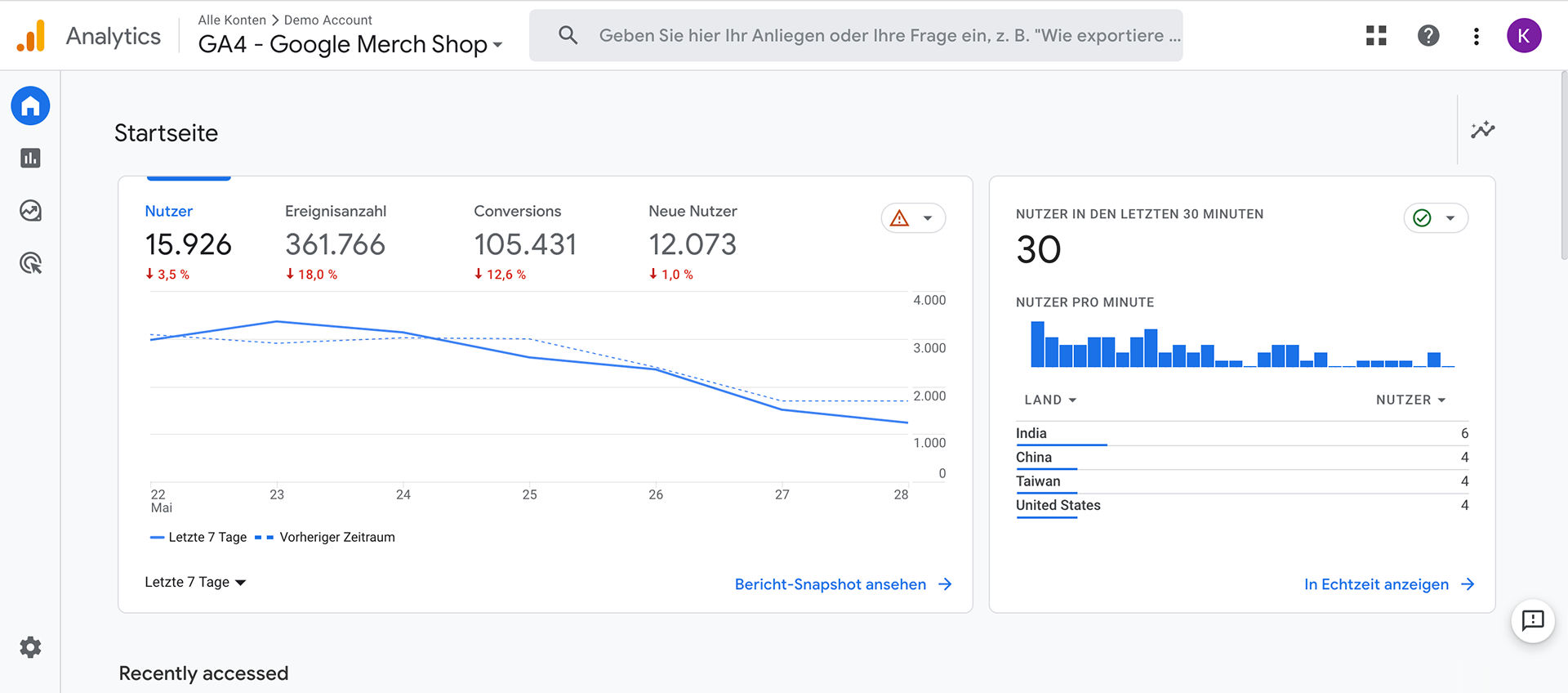Select the Taiwan row
1568x693 pixels.
[x=1241, y=481]
